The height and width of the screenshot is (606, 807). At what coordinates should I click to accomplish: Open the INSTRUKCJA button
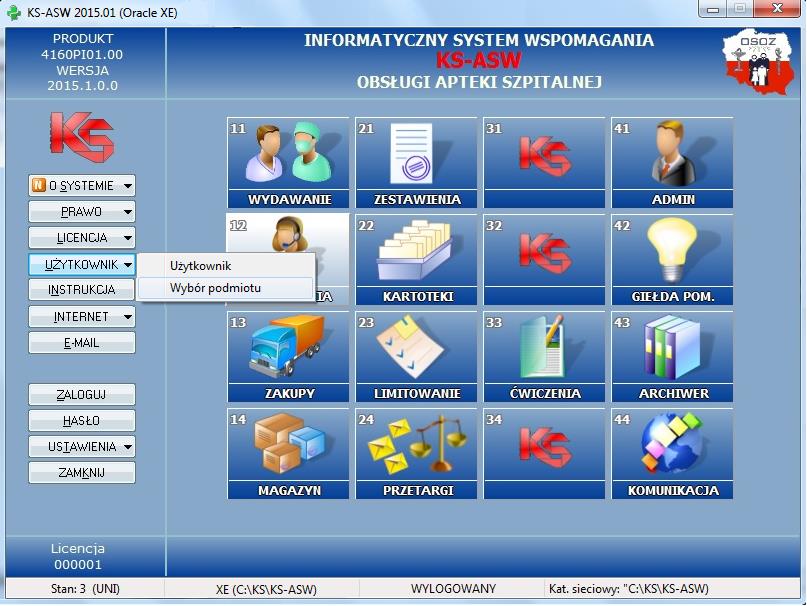coord(82,290)
